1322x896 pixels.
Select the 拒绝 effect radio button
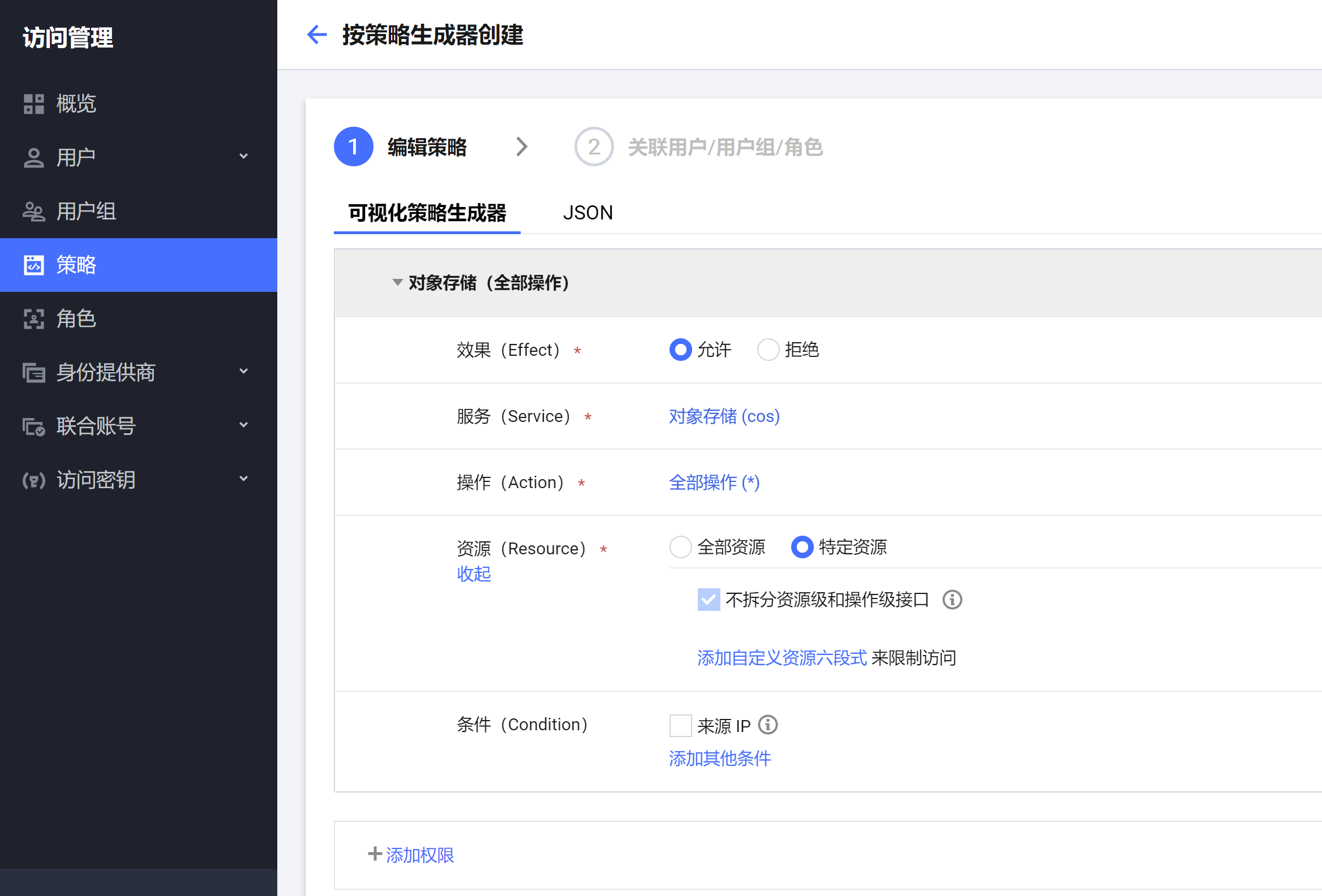tap(767, 350)
